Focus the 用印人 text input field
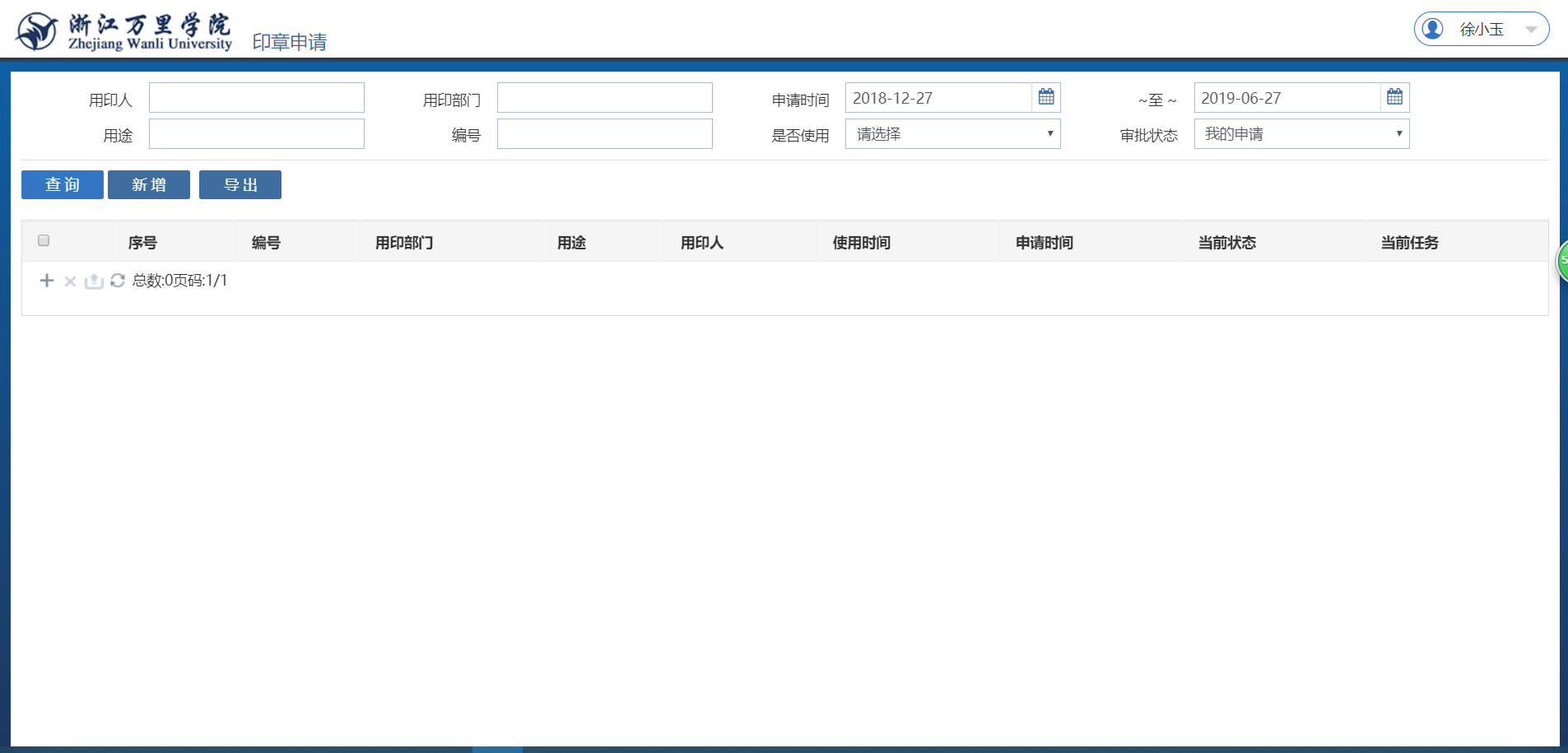Screen dimensions: 1568x753 coord(256,98)
